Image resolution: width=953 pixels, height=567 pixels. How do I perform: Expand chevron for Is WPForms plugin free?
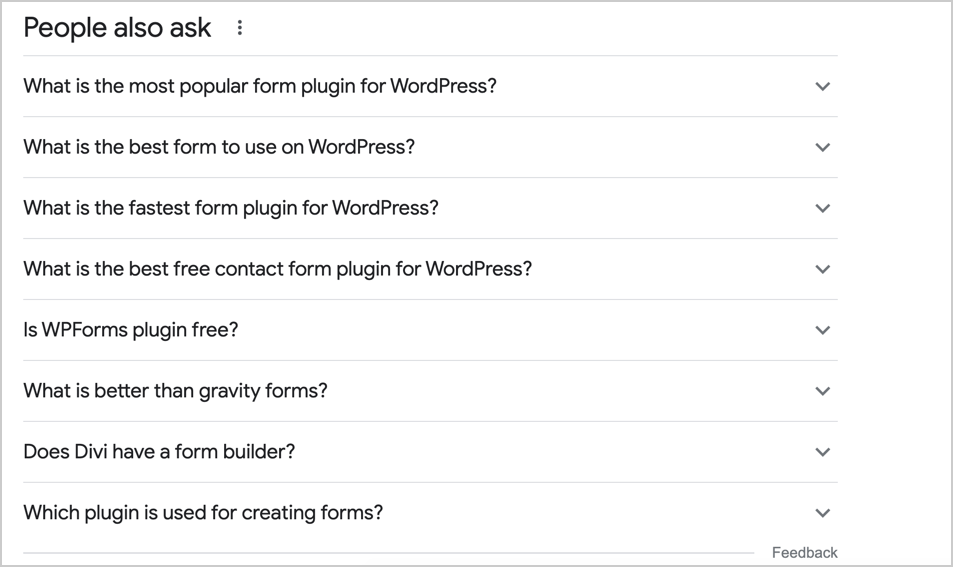(822, 330)
